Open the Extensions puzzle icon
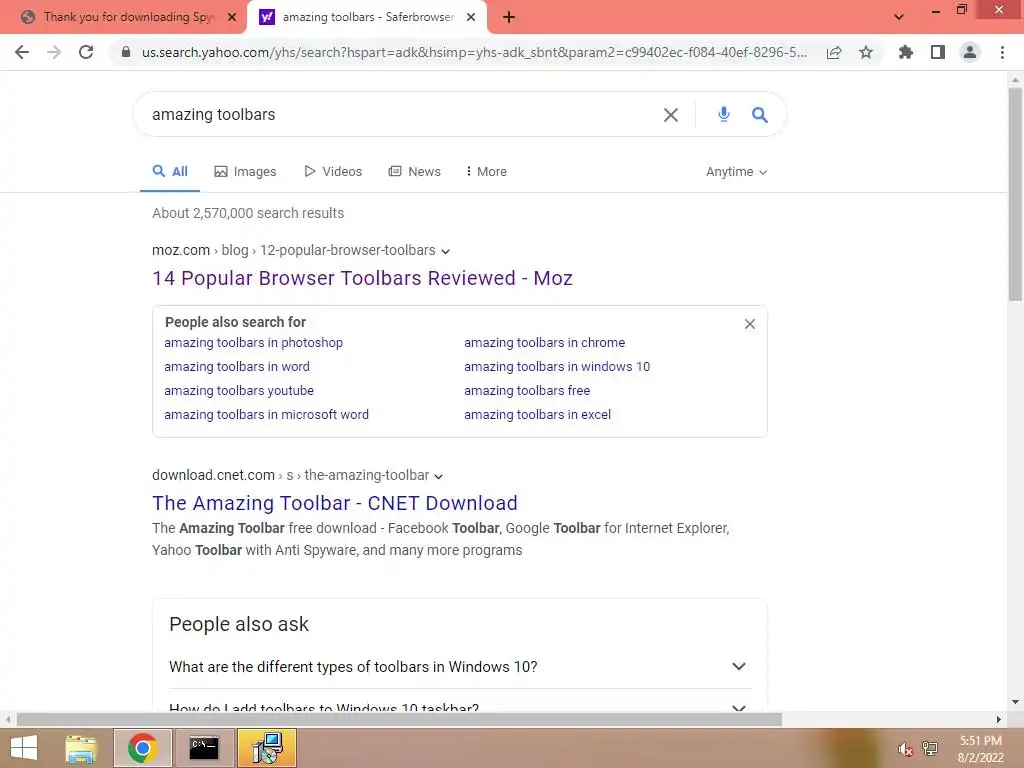Viewport: 1024px width, 768px height. point(906,52)
